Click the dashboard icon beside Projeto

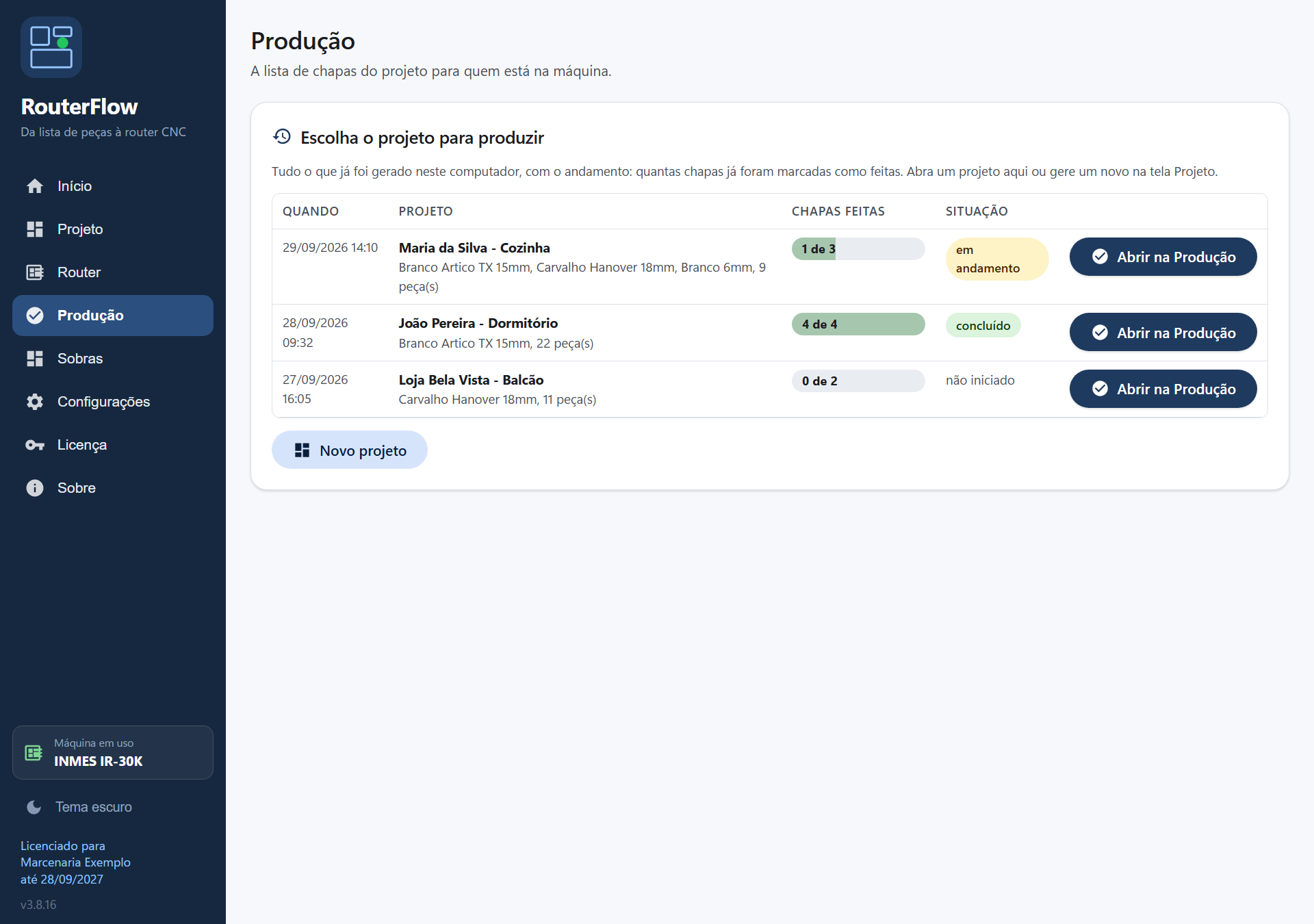(x=35, y=229)
